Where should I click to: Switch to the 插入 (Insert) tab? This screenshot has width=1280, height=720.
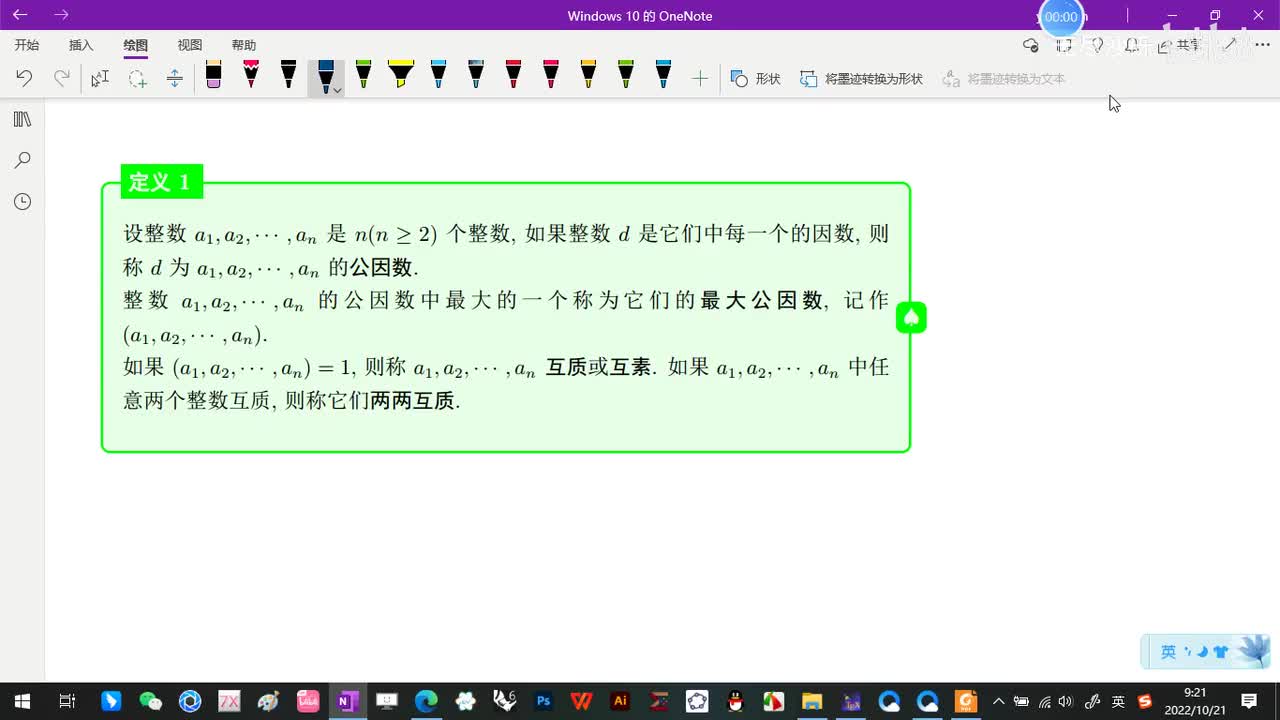point(81,45)
